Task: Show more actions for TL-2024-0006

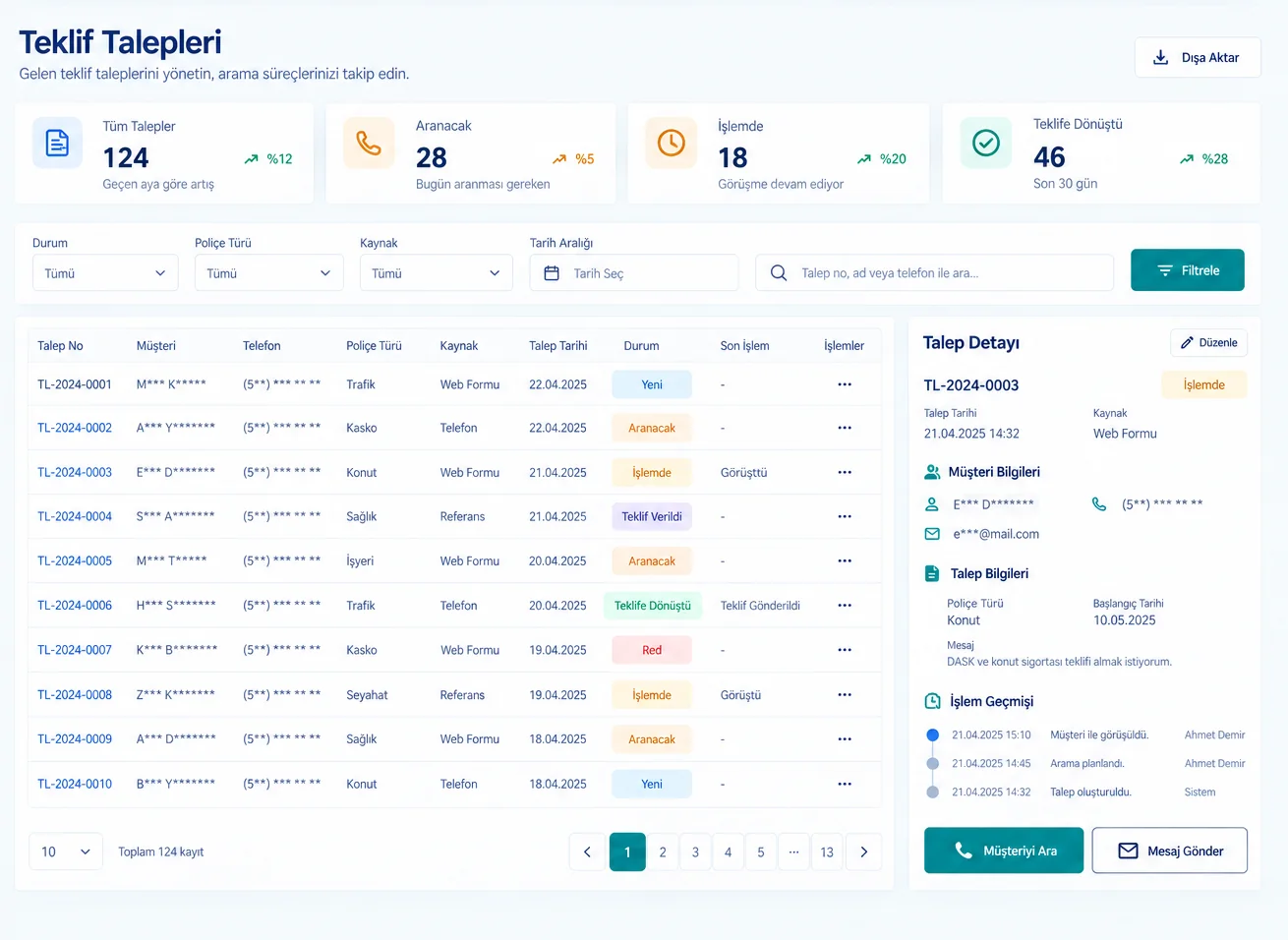Action: [845, 606]
